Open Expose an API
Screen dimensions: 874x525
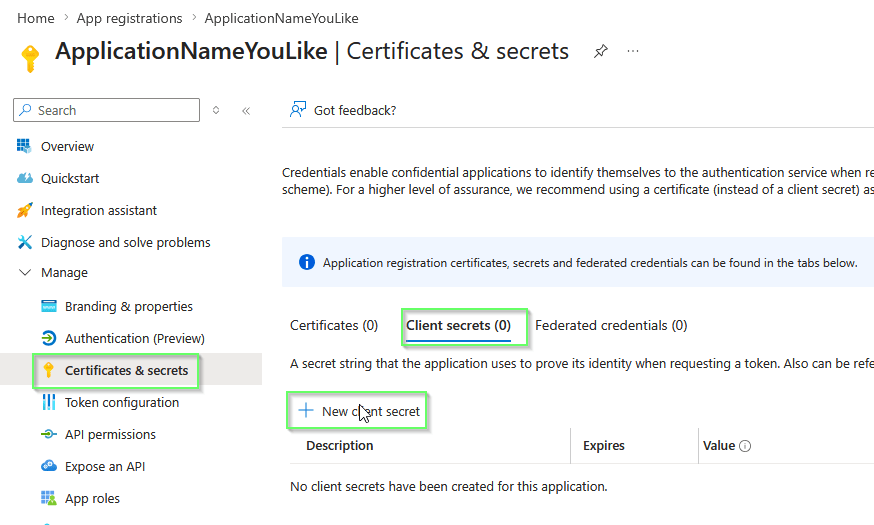tap(105, 466)
